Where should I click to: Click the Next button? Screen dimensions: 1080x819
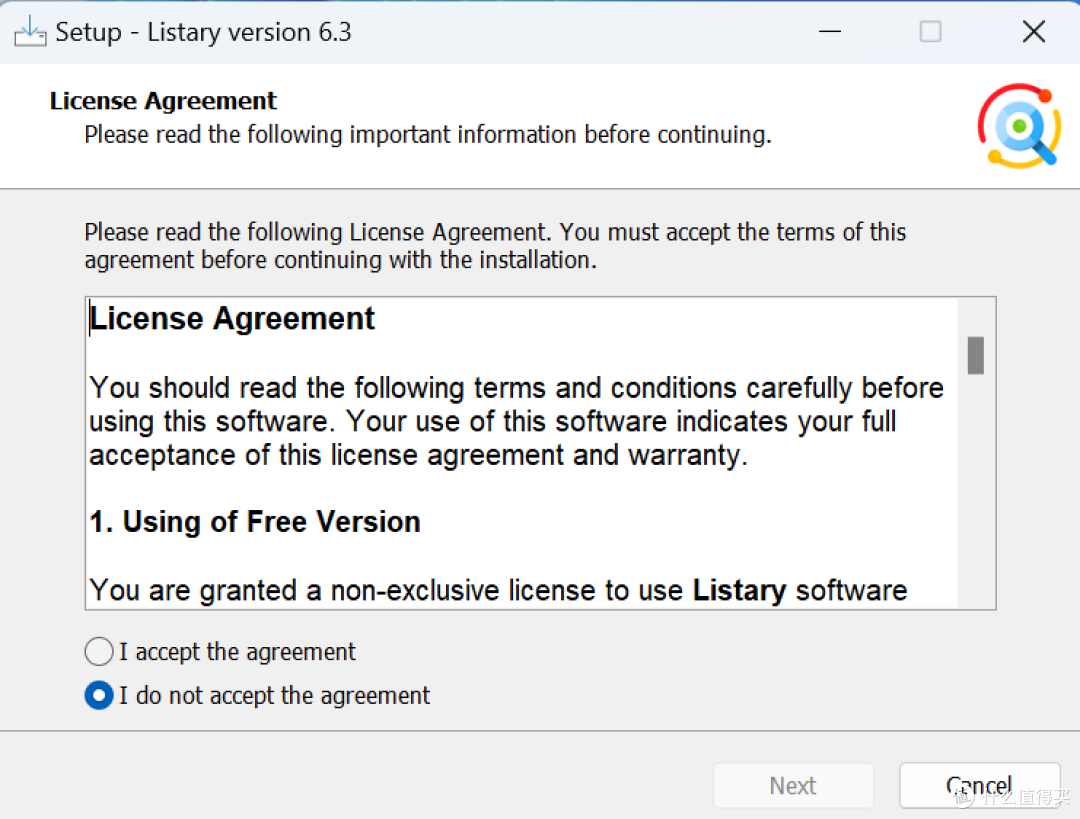click(x=793, y=785)
